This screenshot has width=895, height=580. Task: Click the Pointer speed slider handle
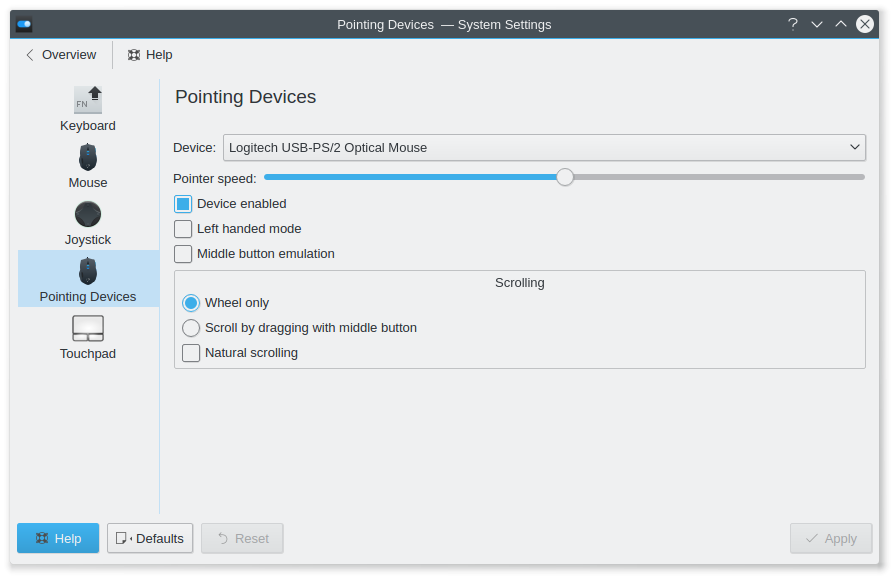point(565,178)
